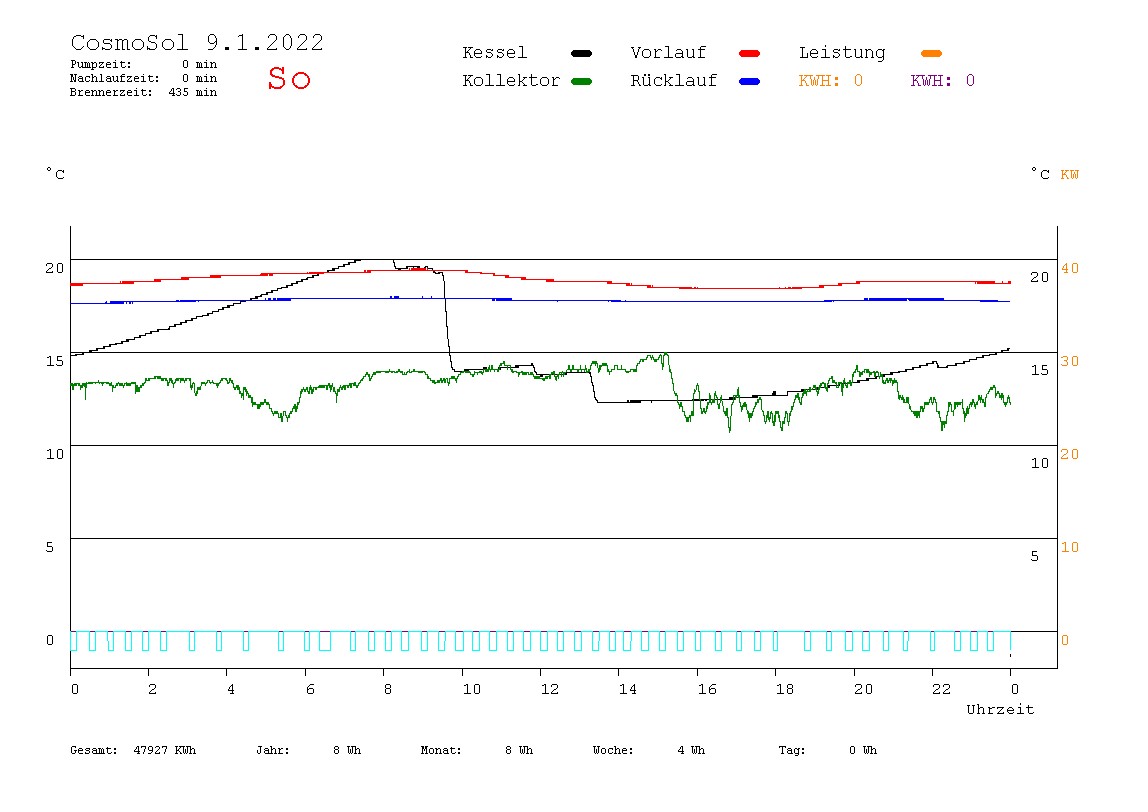Click the "°C" unit label above left axis
Image resolution: width=1148 pixels, height=812 pixels.
[x=56, y=174]
